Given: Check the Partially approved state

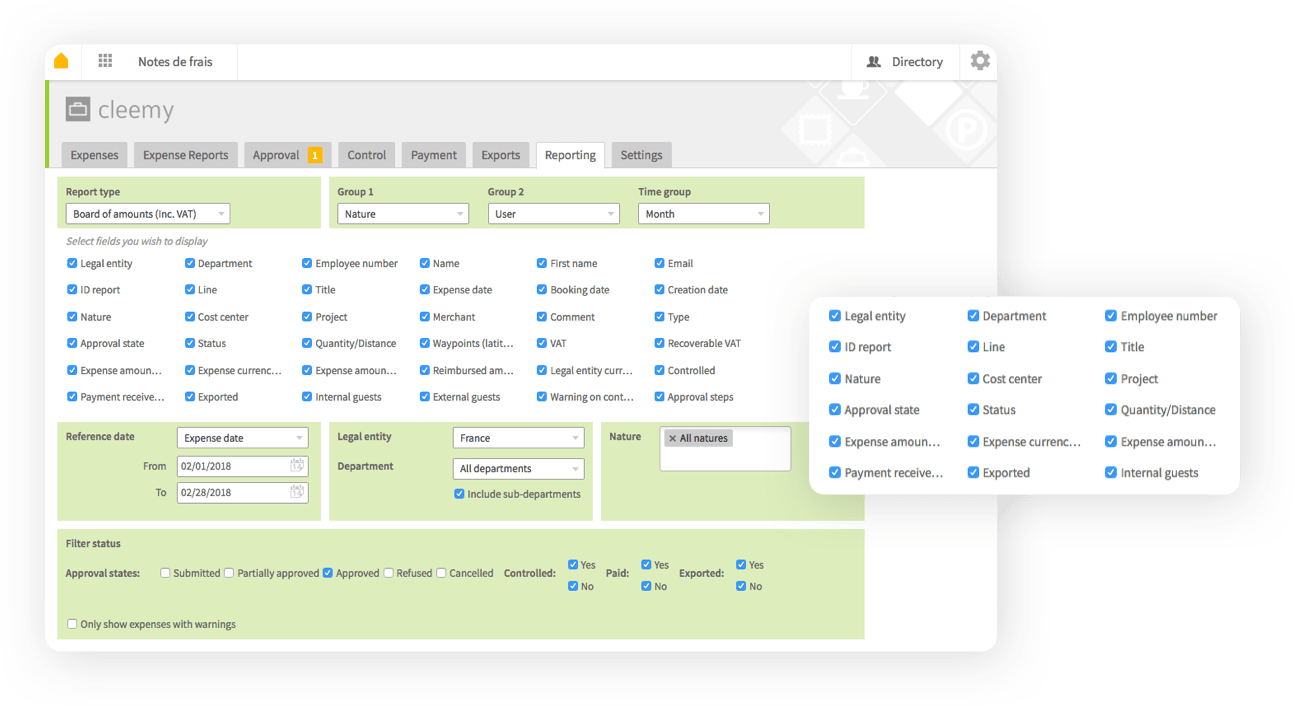Looking at the screenshot, I should click(x=229, y=573).
